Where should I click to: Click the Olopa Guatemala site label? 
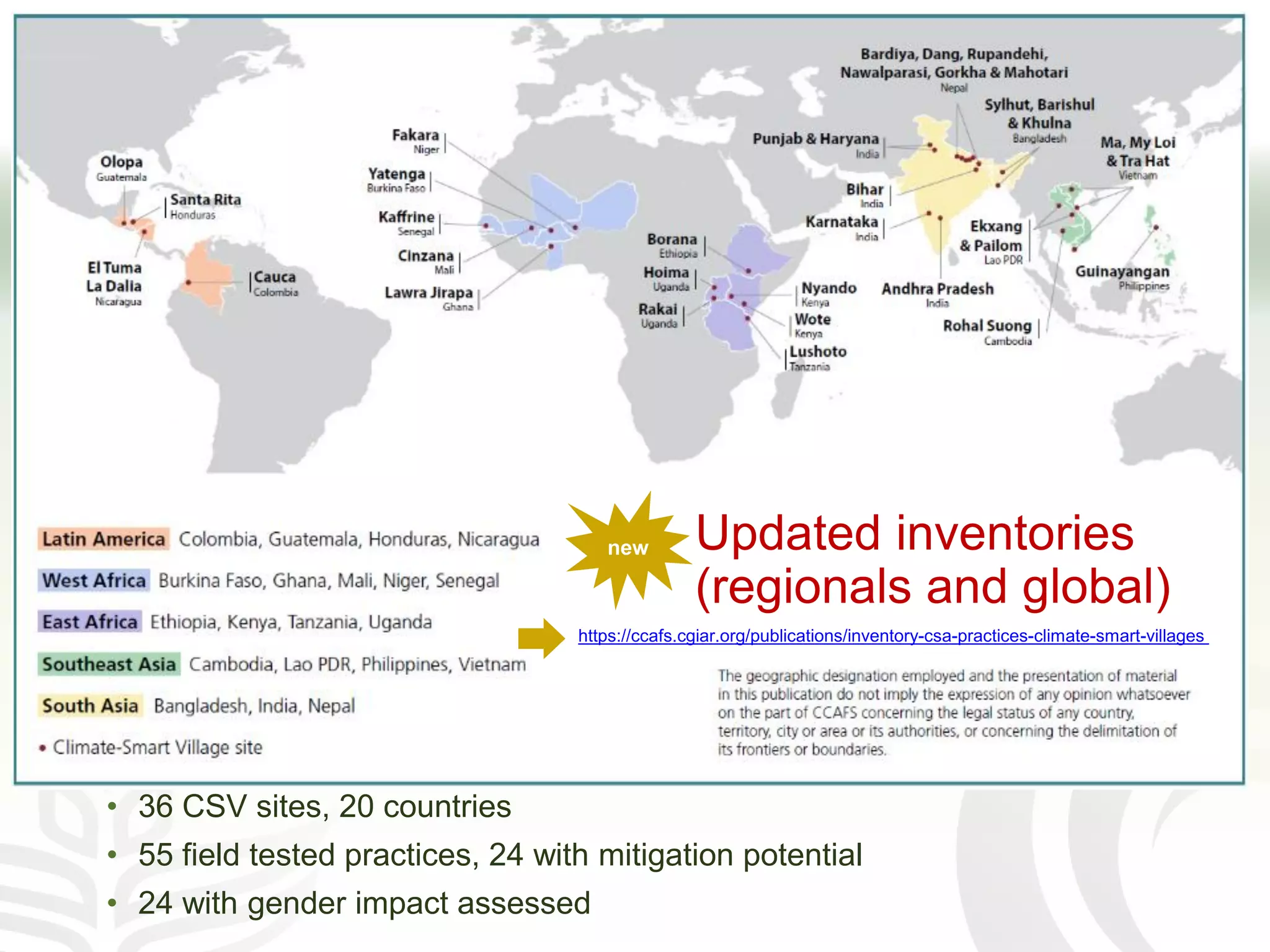tap(122, 167)
